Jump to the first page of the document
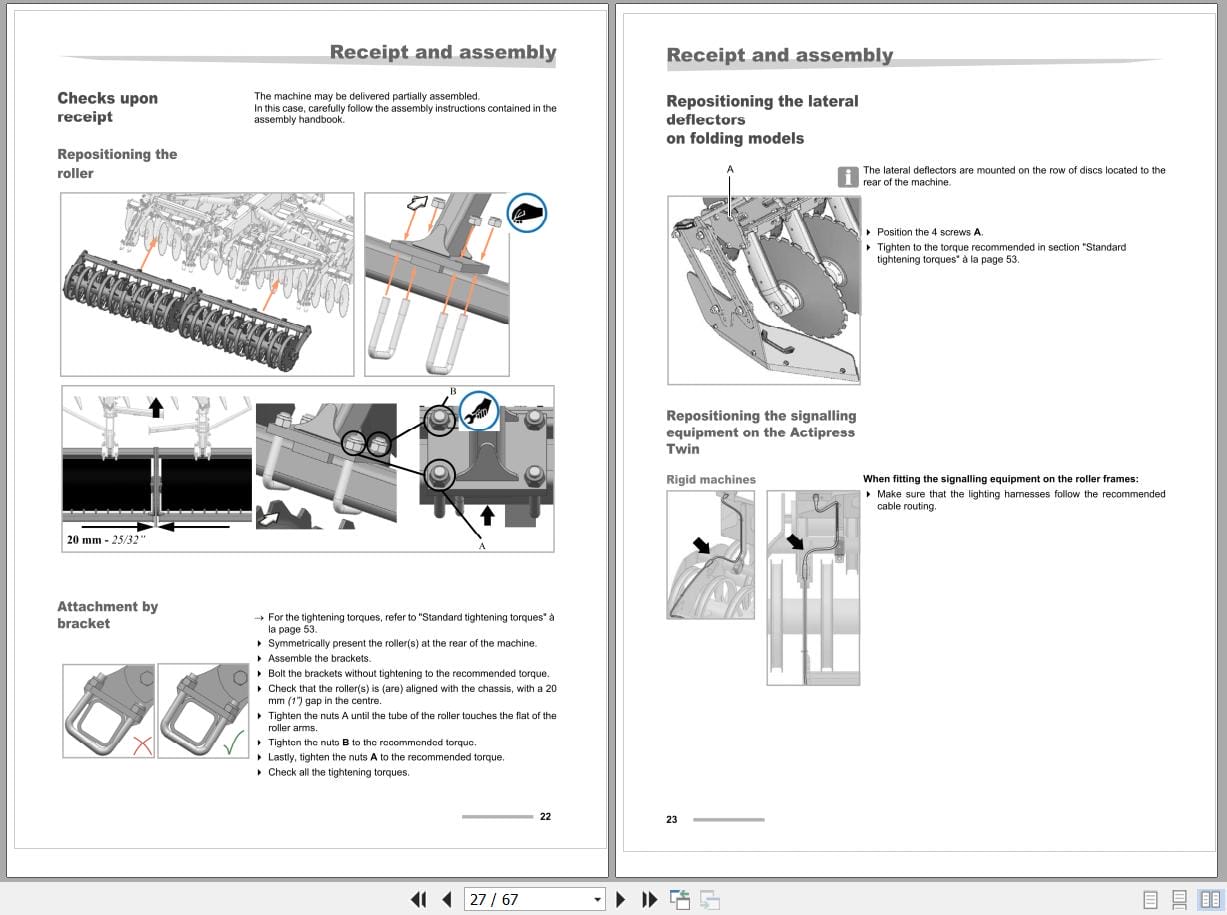The image size is (1227, 915). tap(419, 899)
